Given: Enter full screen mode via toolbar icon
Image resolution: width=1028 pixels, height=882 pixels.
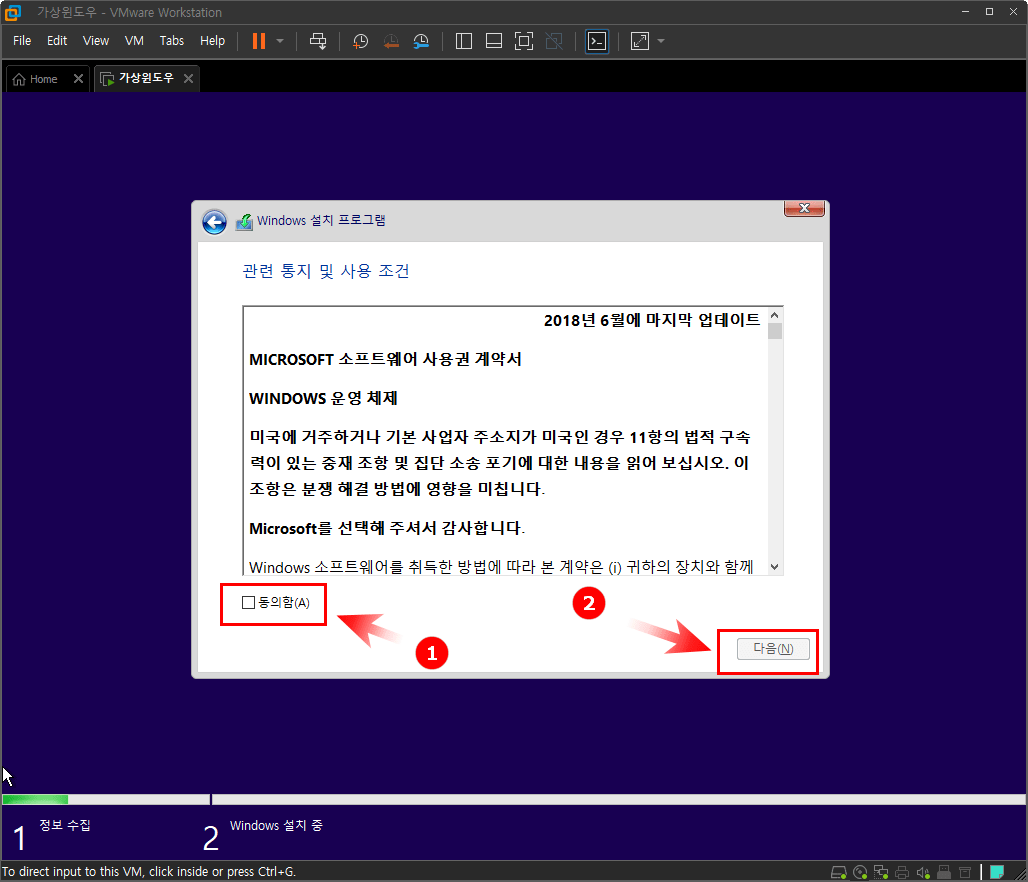Looking at the screenshot, I should pyautogui.click(x=524, y=41).
